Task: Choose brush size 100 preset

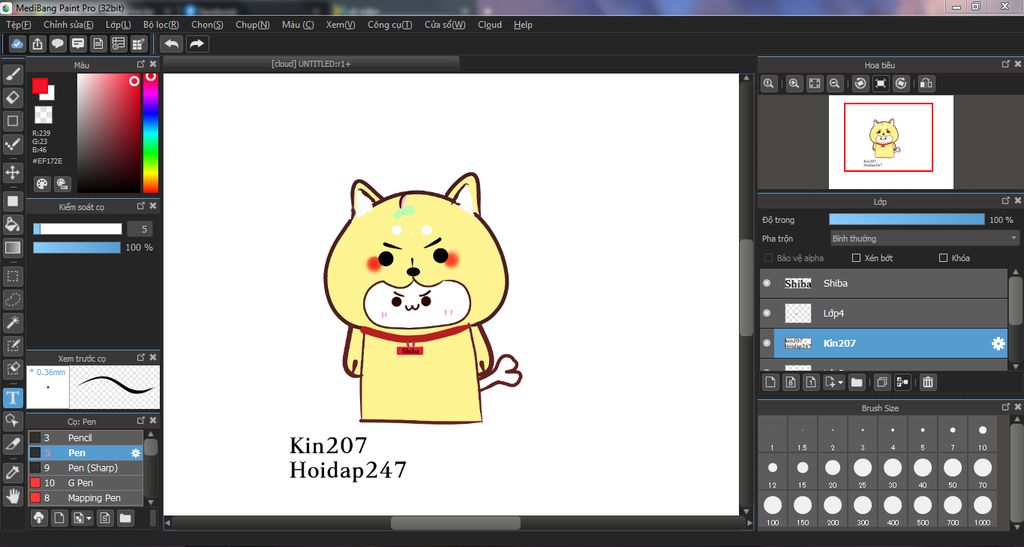Action: click(773, 510)
